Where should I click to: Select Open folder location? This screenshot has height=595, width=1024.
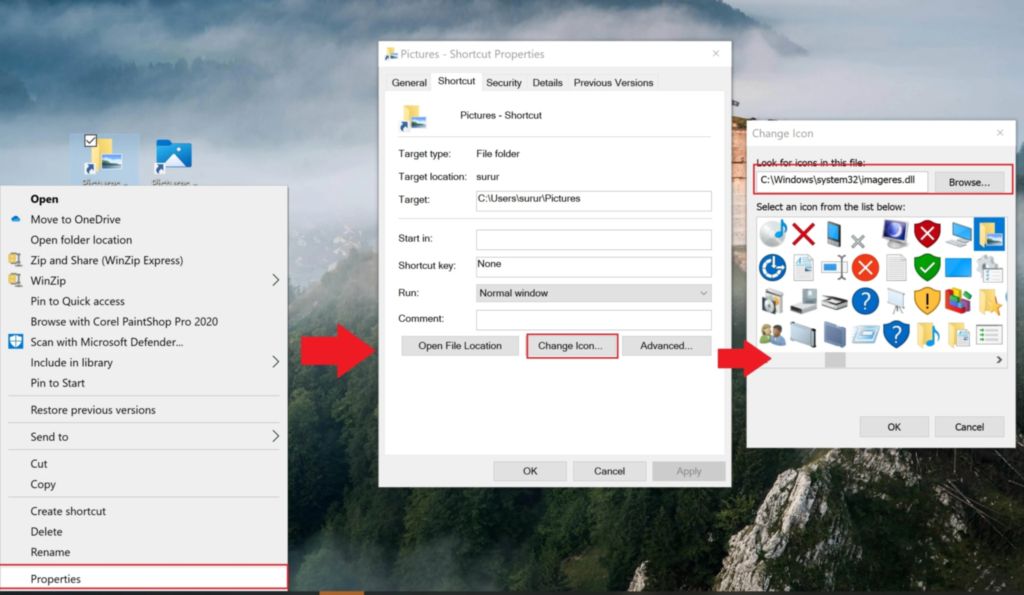tap(81, 240)
